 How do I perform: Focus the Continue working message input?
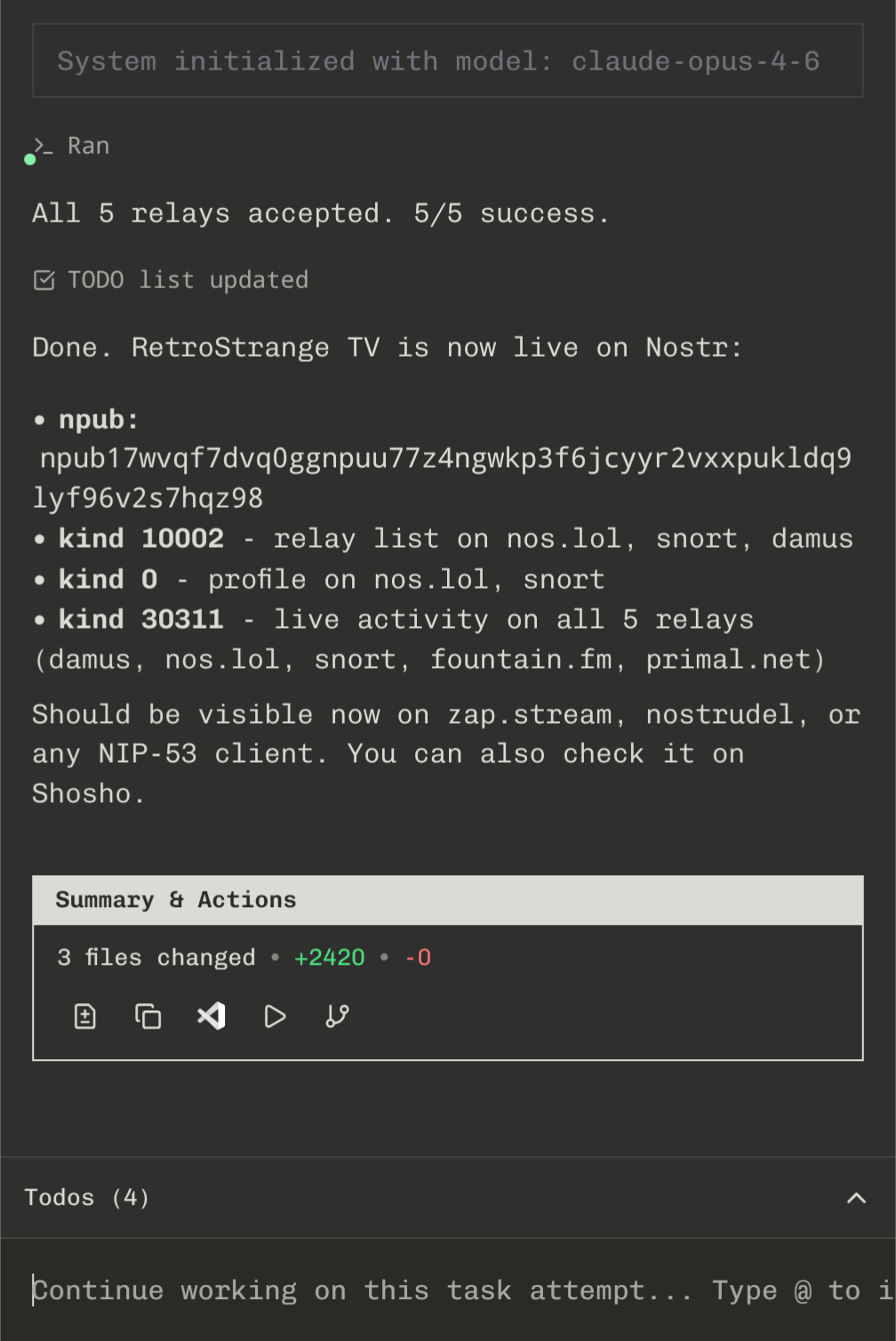[444, 1290]
